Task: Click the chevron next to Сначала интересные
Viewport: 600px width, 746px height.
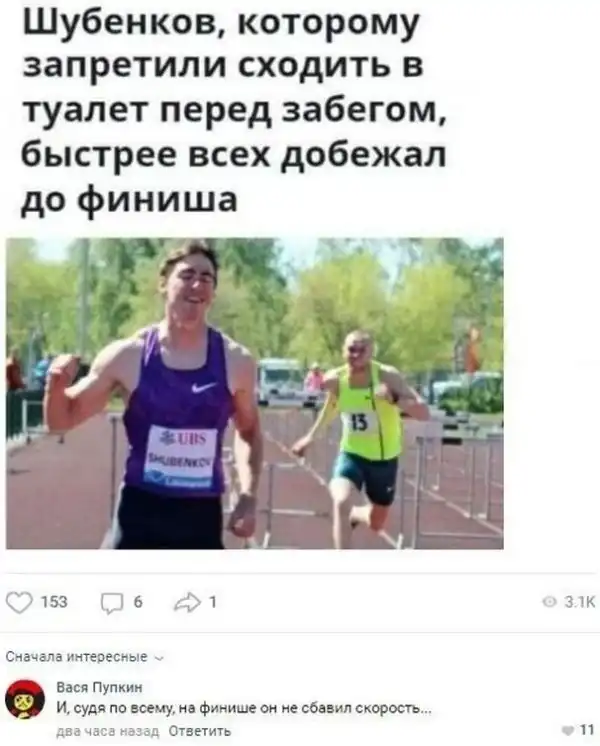Action: pyautogui.click(x=159, y=658)
